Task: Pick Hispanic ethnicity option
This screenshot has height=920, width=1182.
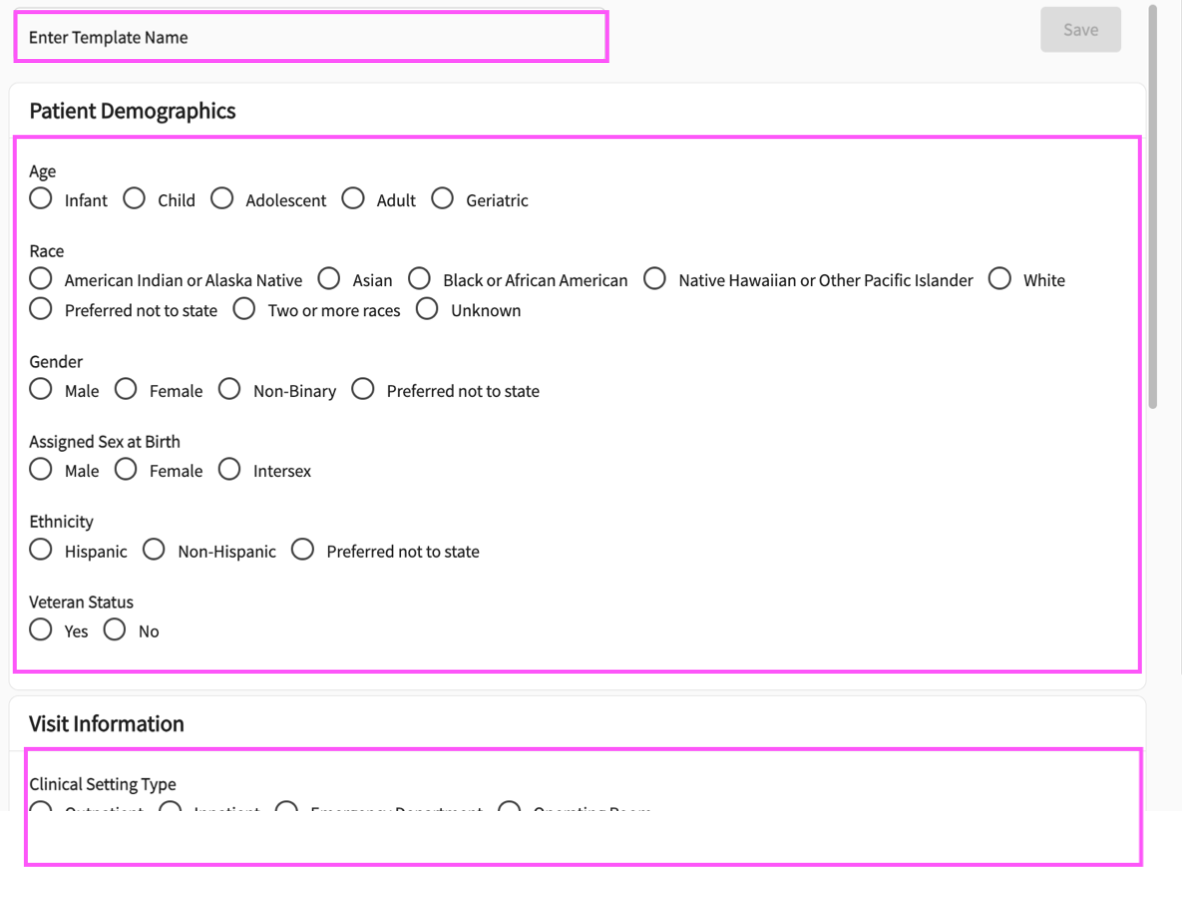Action: pyautogui.click(x=41, y=550)
